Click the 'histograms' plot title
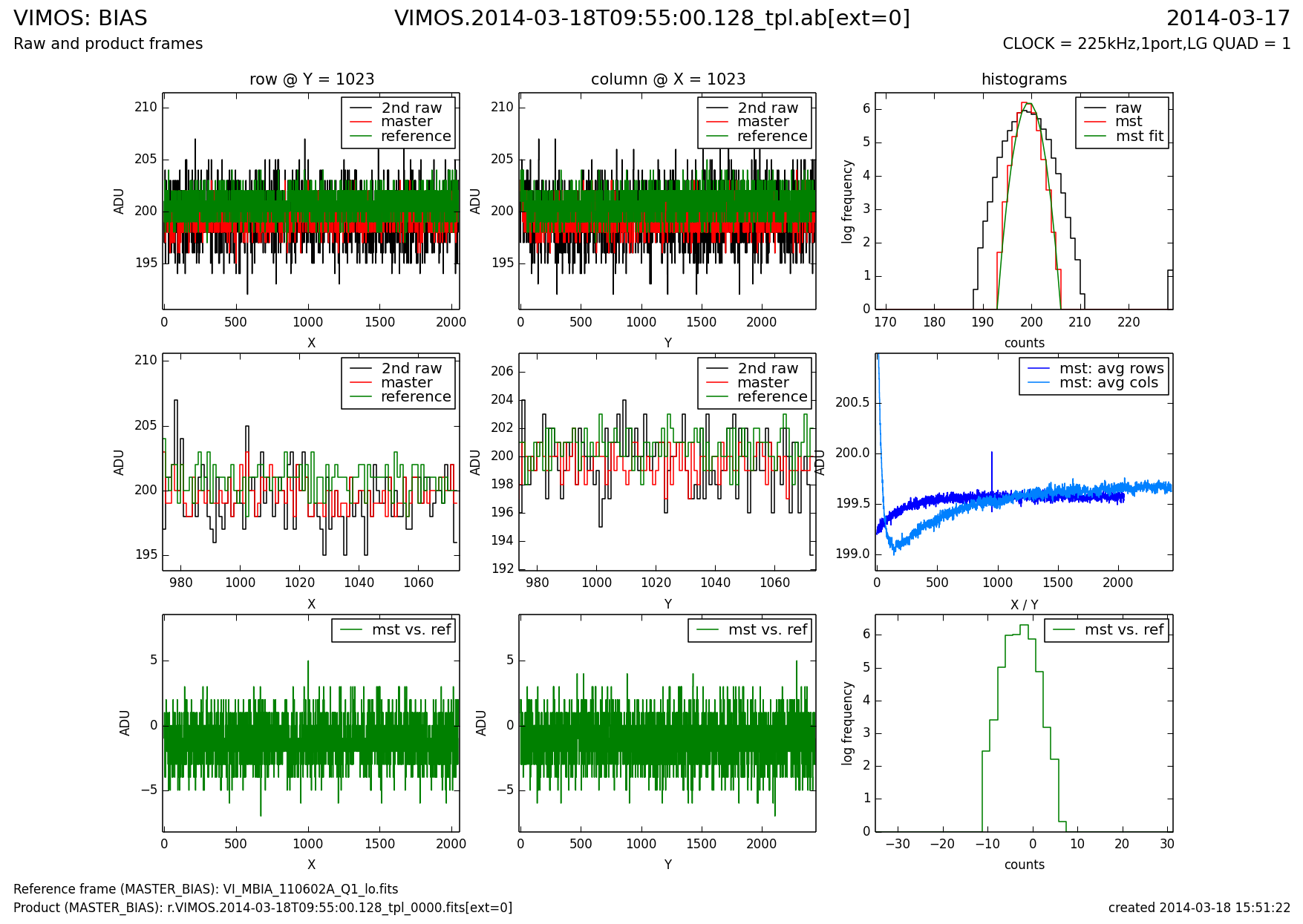The width and height of the screenshot is (1303, 924). (1024, 79)
